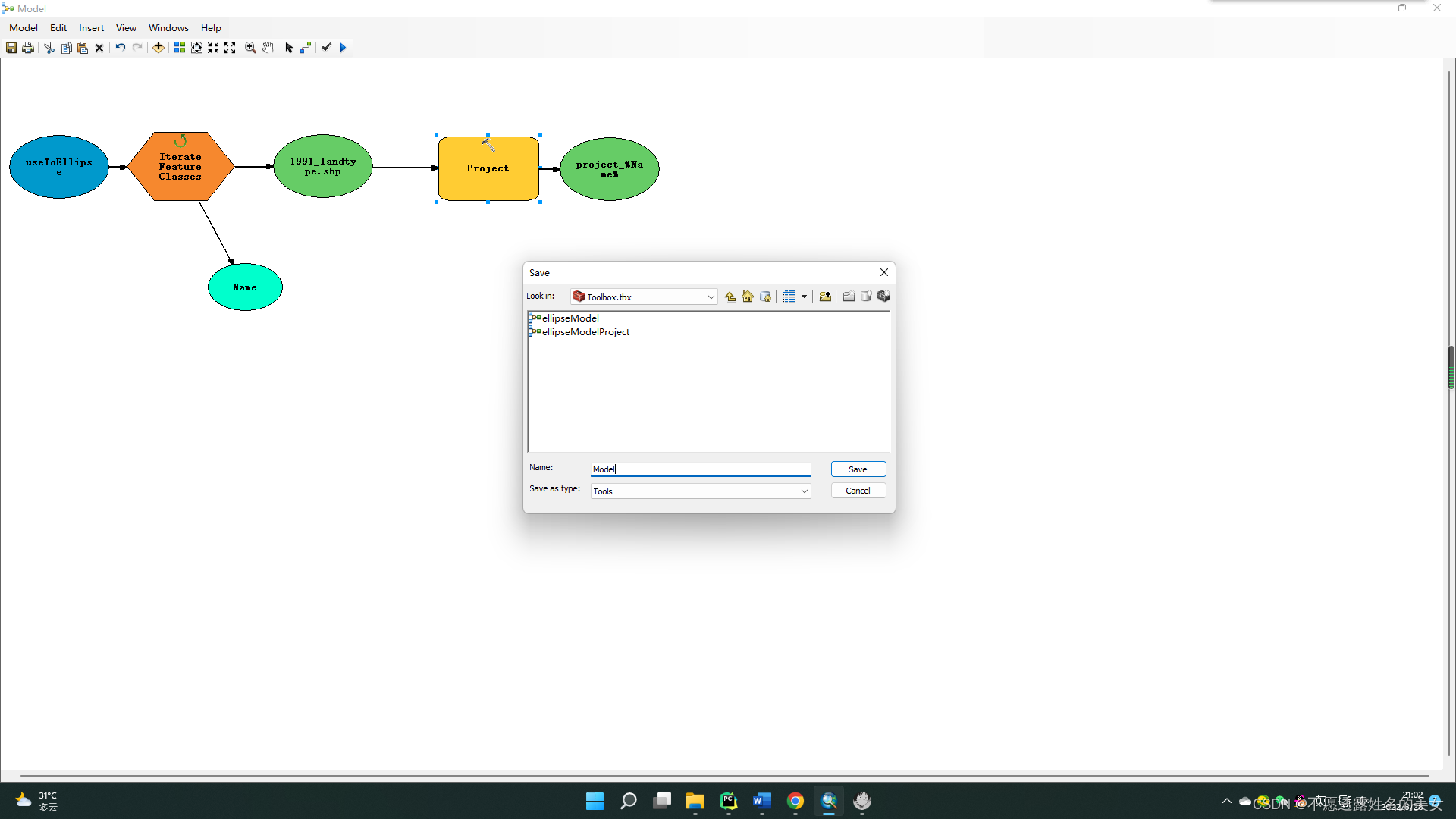Open the Windows menu
This screenshot has height=819, width=1456.
(x=168, y=27)
